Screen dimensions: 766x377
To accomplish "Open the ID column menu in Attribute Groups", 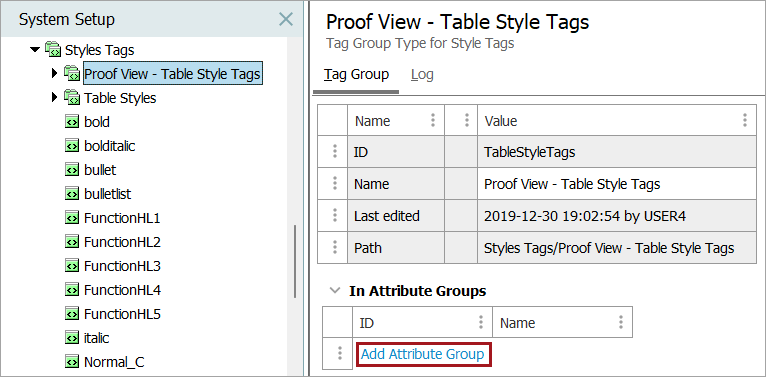I will click(481, 322).
